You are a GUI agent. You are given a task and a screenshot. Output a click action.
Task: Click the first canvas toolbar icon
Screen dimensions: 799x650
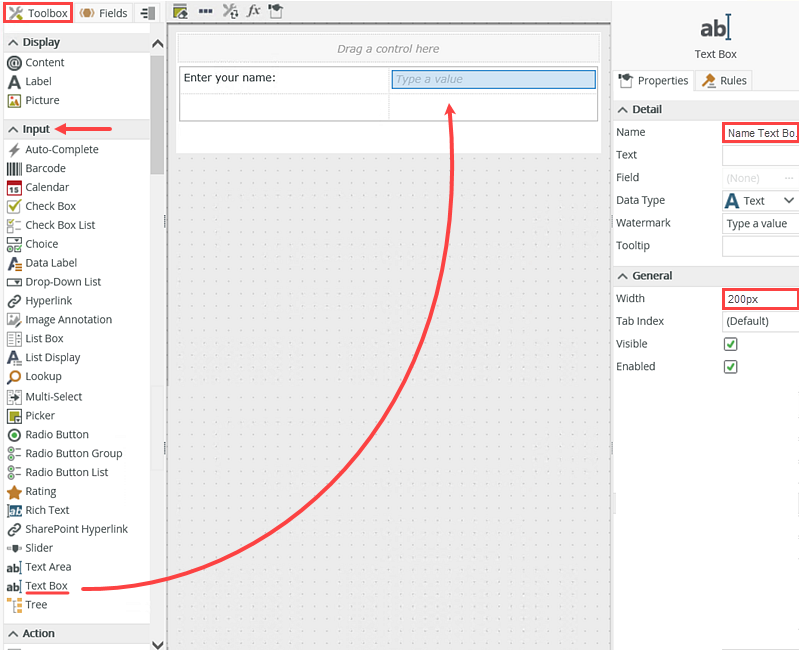pyautogui.click(x=180, y=11)
